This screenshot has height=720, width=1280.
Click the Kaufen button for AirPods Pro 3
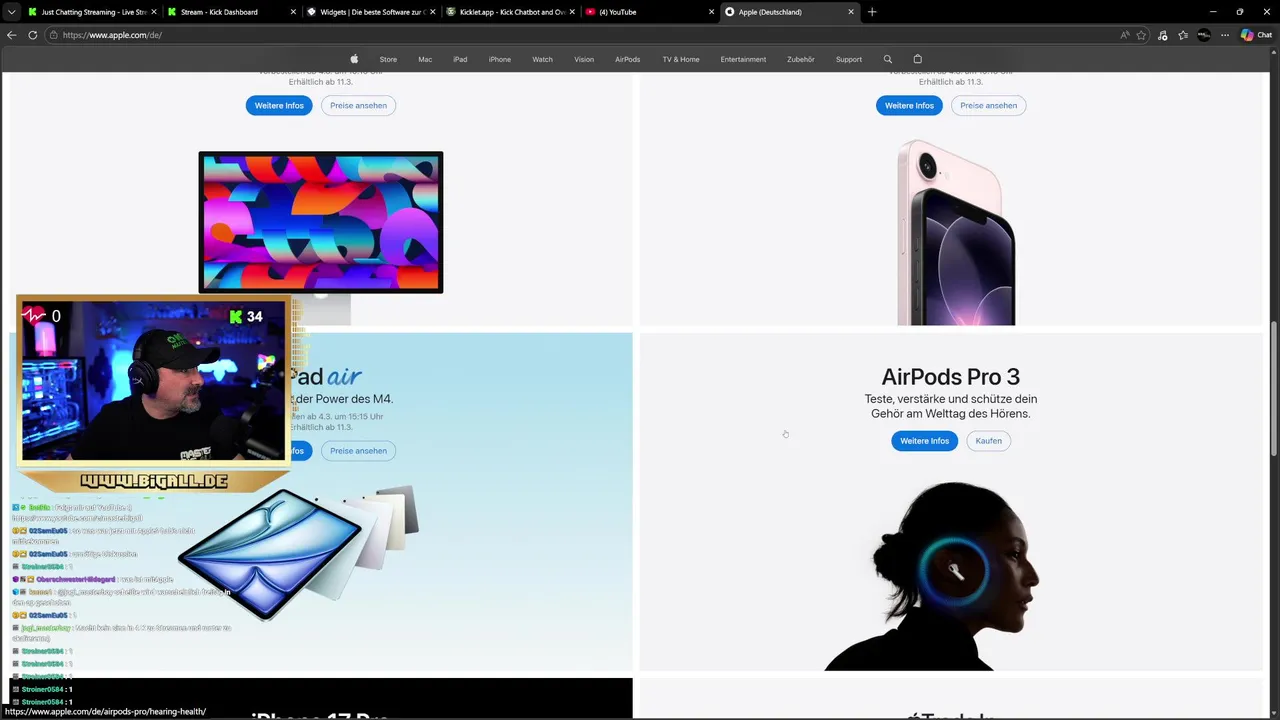(988, 440)
